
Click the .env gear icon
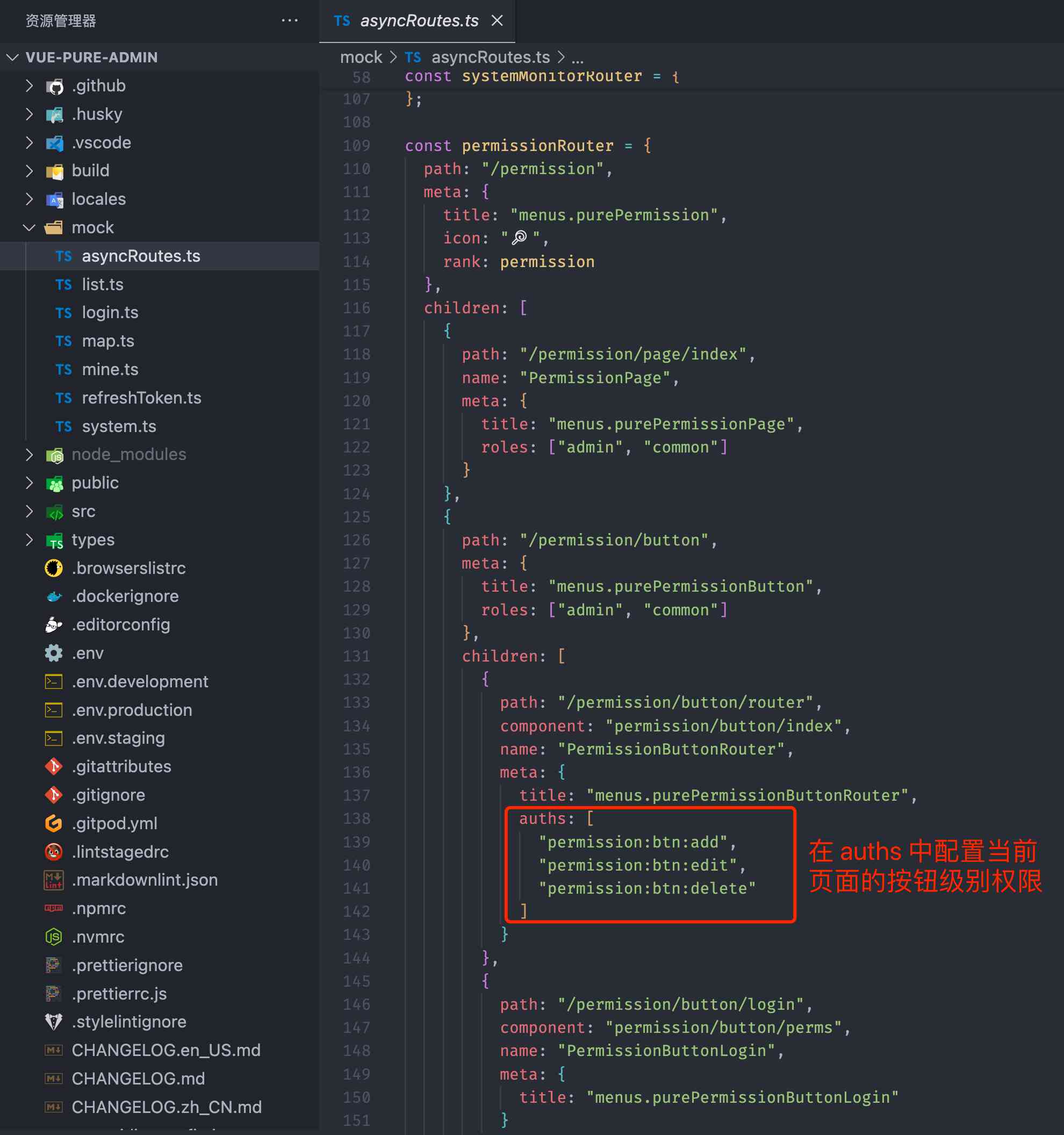coord(54,653)
